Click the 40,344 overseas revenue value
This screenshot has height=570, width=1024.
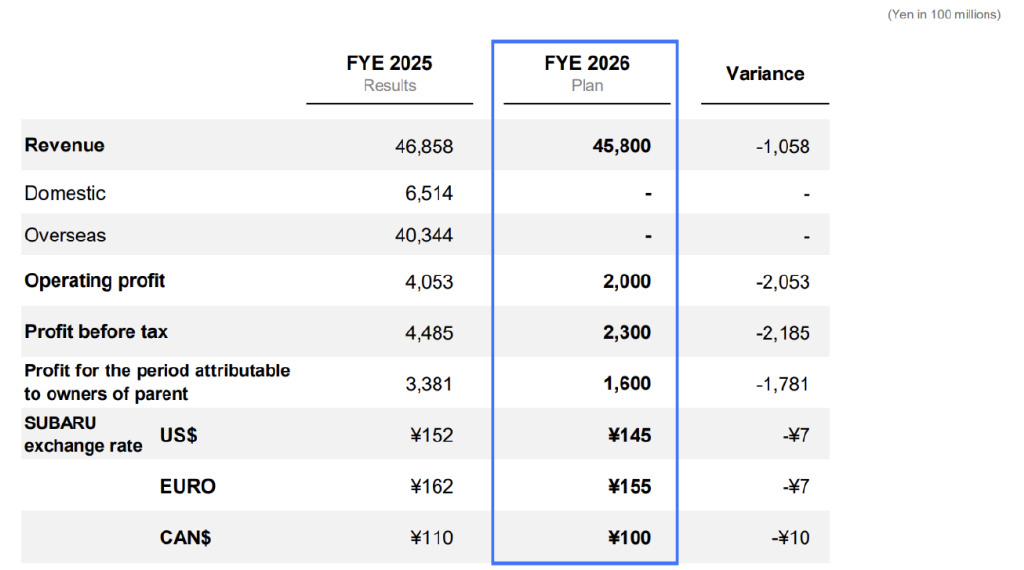(424, 236)
